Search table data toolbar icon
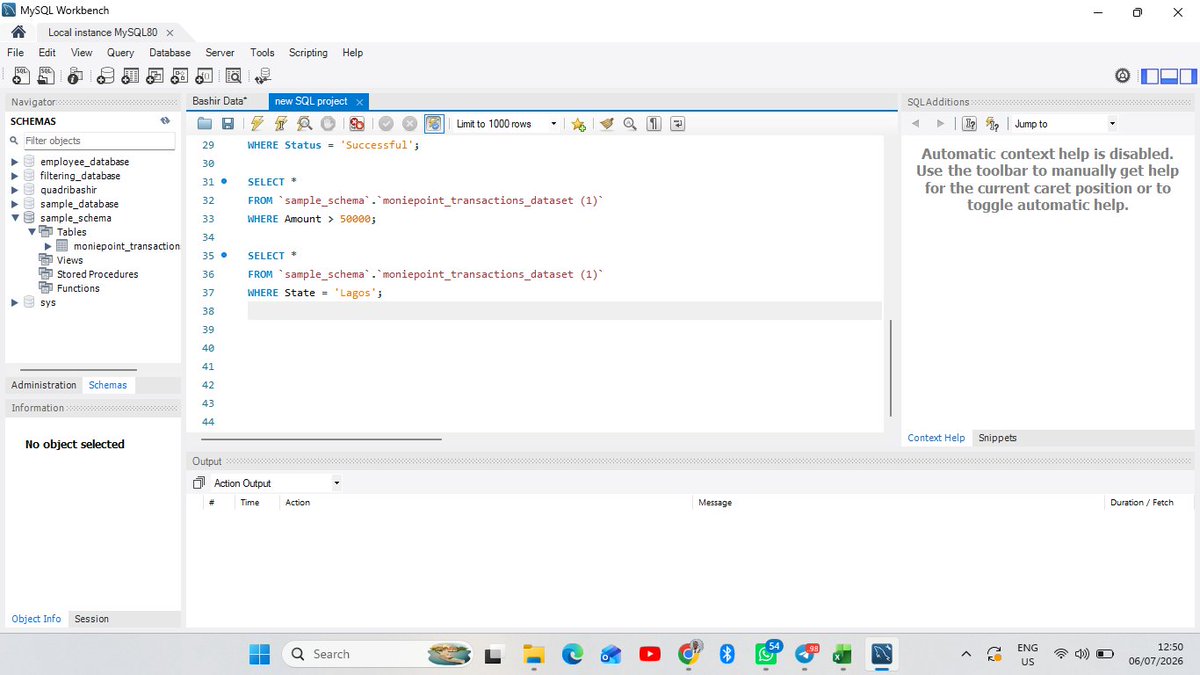The width and height of the screenshot is (1200, 675). click(234, 75)
